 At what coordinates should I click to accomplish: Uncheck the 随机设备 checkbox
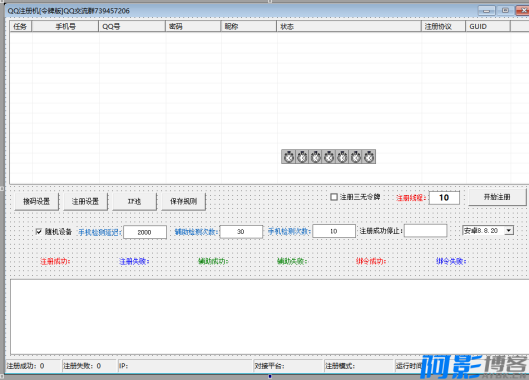pyautogui.click(x=39, y=232)
